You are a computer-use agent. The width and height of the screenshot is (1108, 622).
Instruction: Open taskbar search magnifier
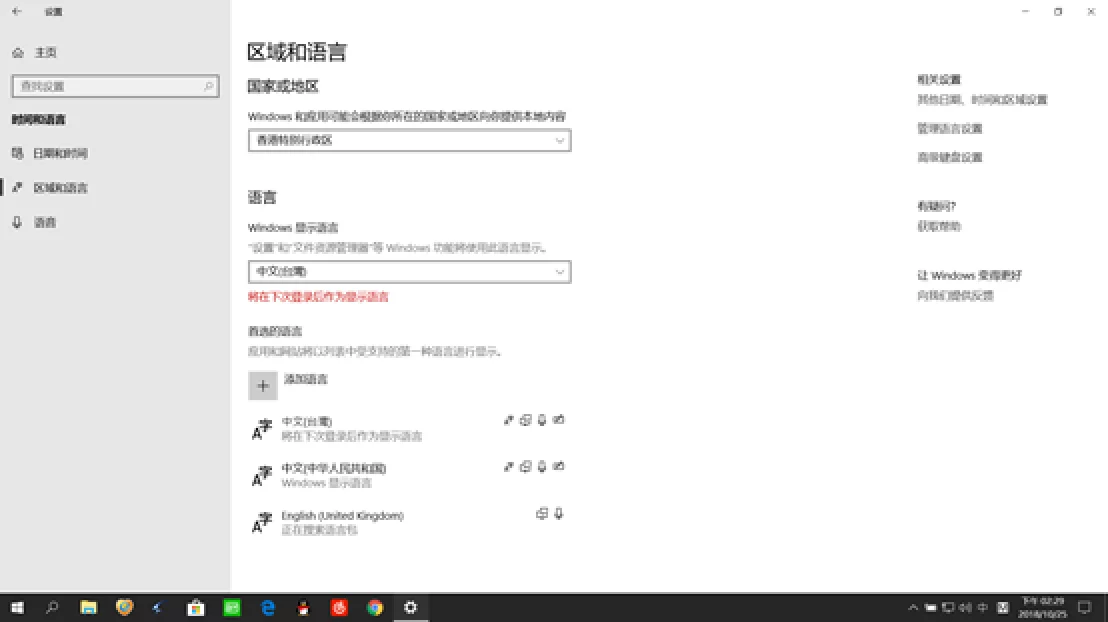coord(52,607)
